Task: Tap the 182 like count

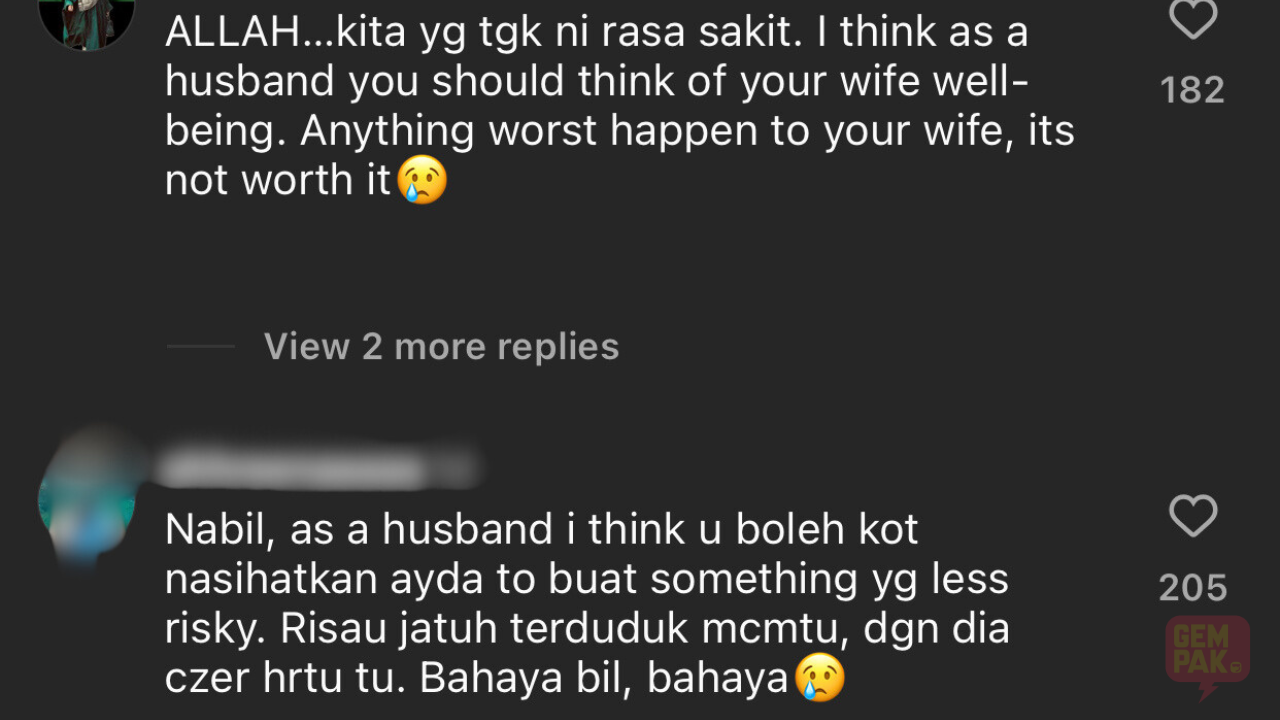Action: pyautogui.click(x=1192, y=90)
